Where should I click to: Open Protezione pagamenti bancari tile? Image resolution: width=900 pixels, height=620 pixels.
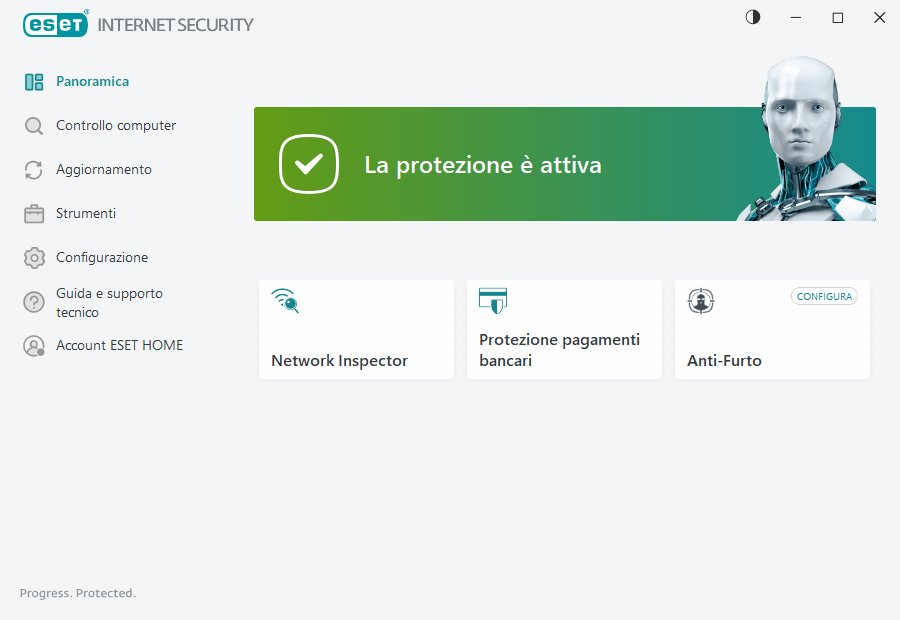564,330
